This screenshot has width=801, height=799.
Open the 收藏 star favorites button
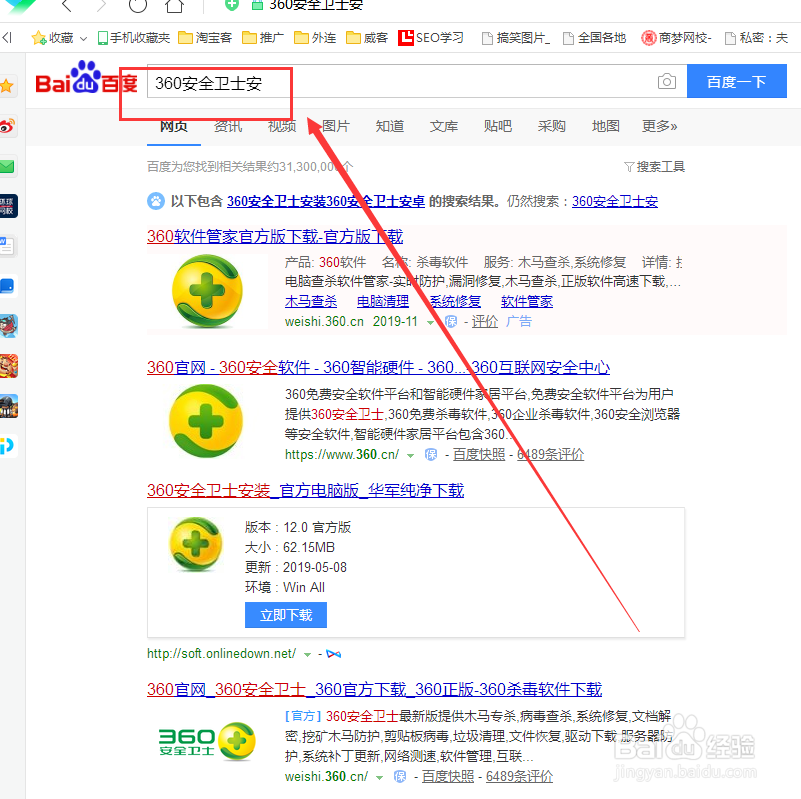pyautogui.click(x=53, y=38)
